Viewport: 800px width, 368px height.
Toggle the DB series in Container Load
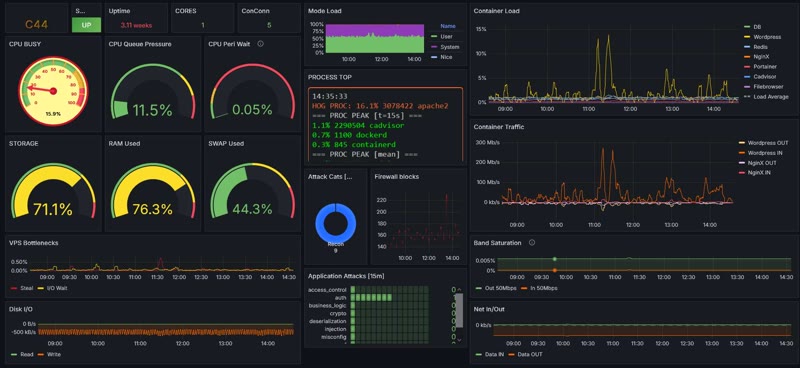757,27
